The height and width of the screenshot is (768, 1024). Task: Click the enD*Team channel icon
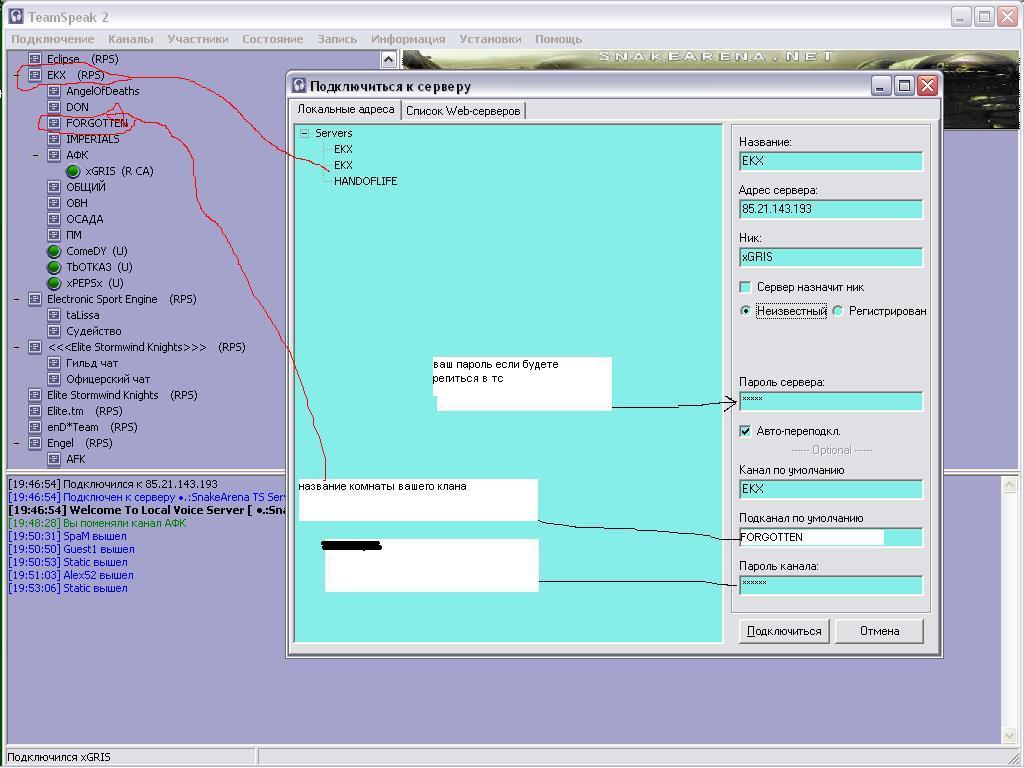click(x=35, y=427)
